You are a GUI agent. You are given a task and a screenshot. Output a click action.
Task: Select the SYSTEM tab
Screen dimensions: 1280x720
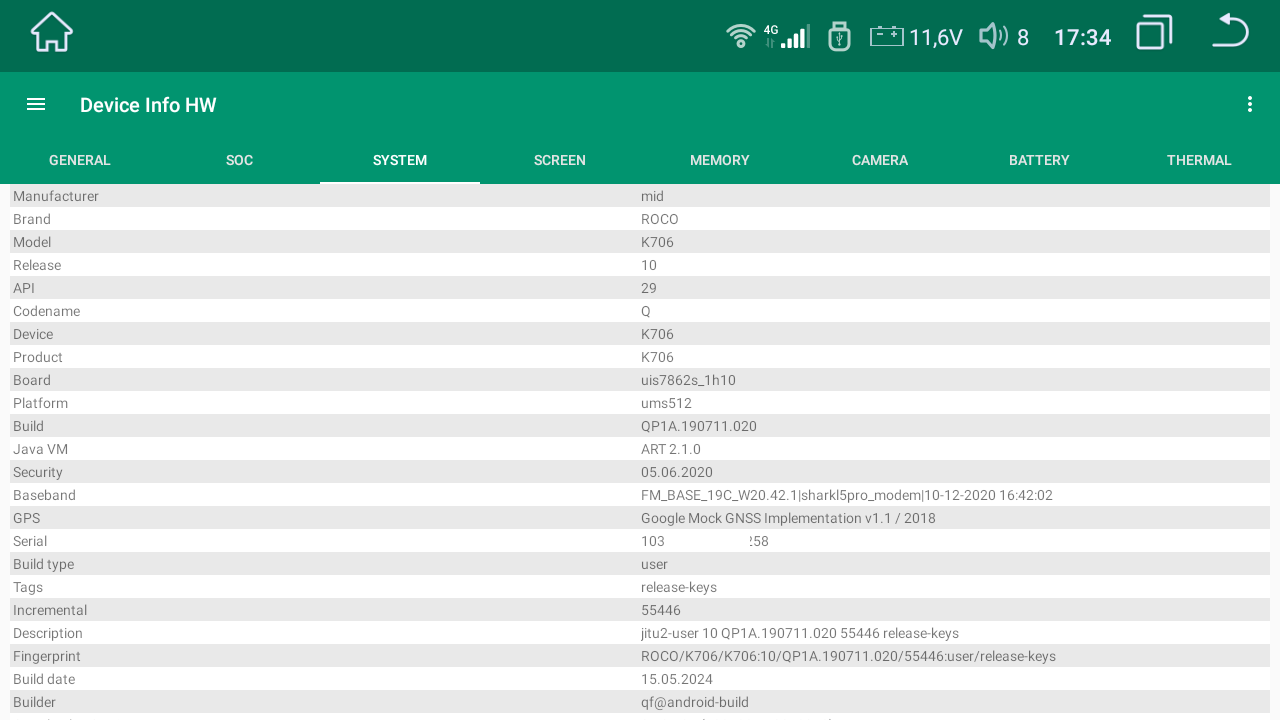pos(400,160)
